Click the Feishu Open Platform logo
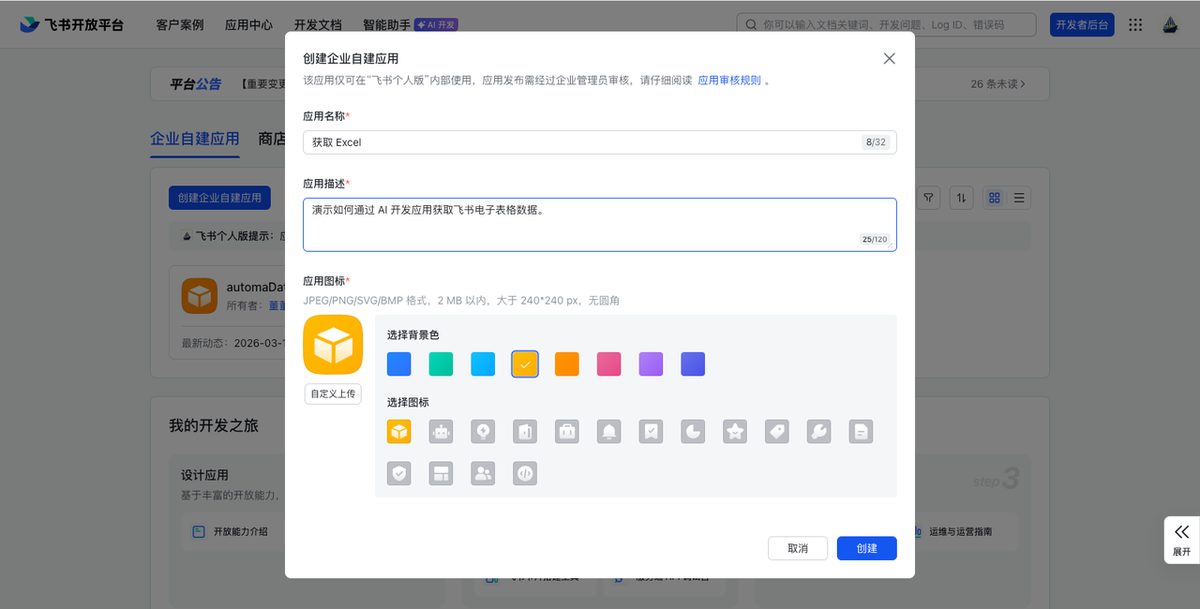The image size is (1200, 609). (72, 25)
